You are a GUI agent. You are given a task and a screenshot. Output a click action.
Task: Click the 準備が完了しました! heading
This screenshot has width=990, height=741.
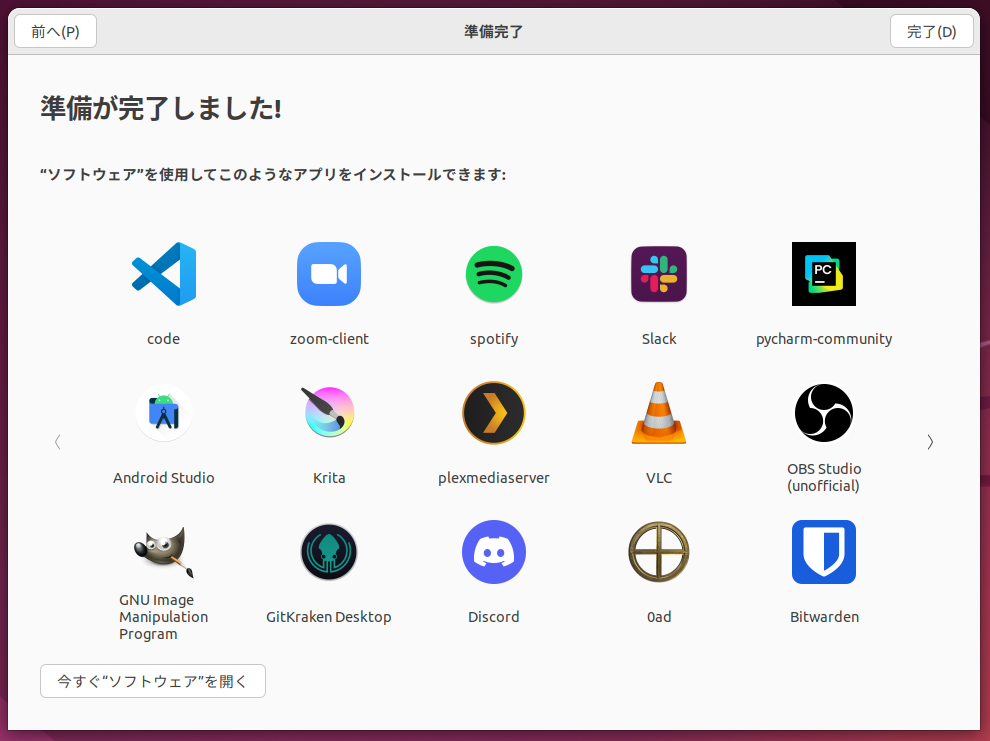(161, 108)
